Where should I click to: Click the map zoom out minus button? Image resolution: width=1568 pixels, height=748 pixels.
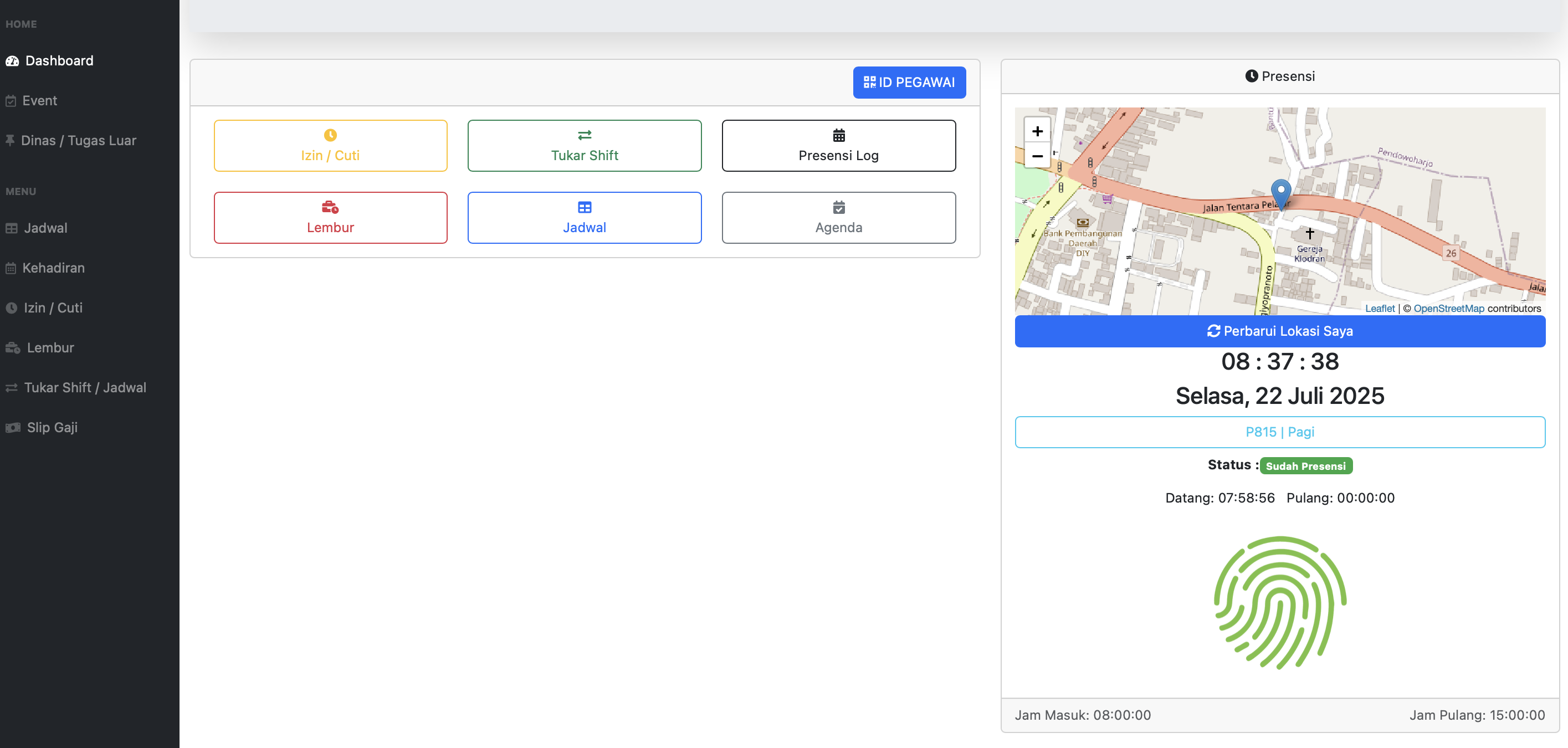(1037, 156)
